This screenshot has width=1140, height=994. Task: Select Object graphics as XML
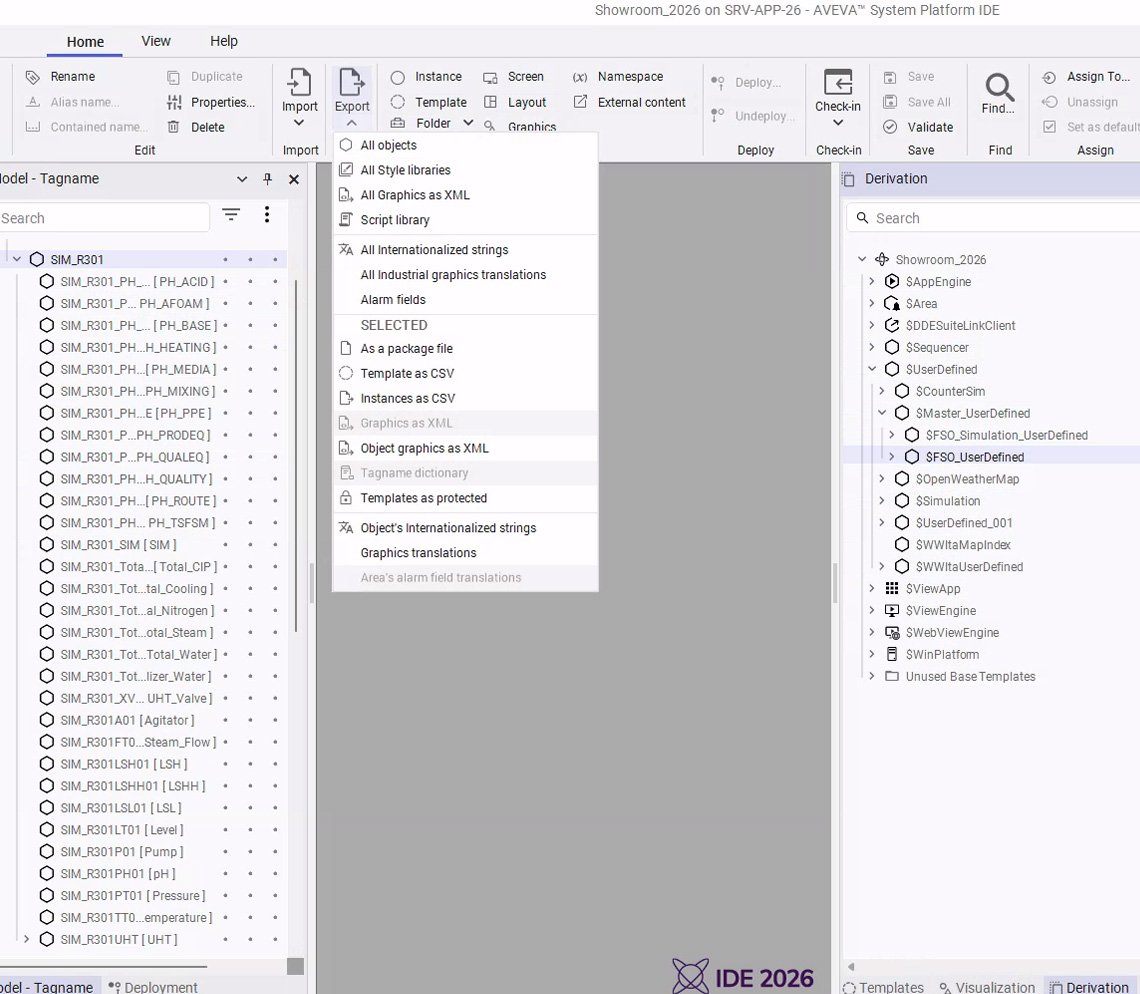(x=465, y=449)
